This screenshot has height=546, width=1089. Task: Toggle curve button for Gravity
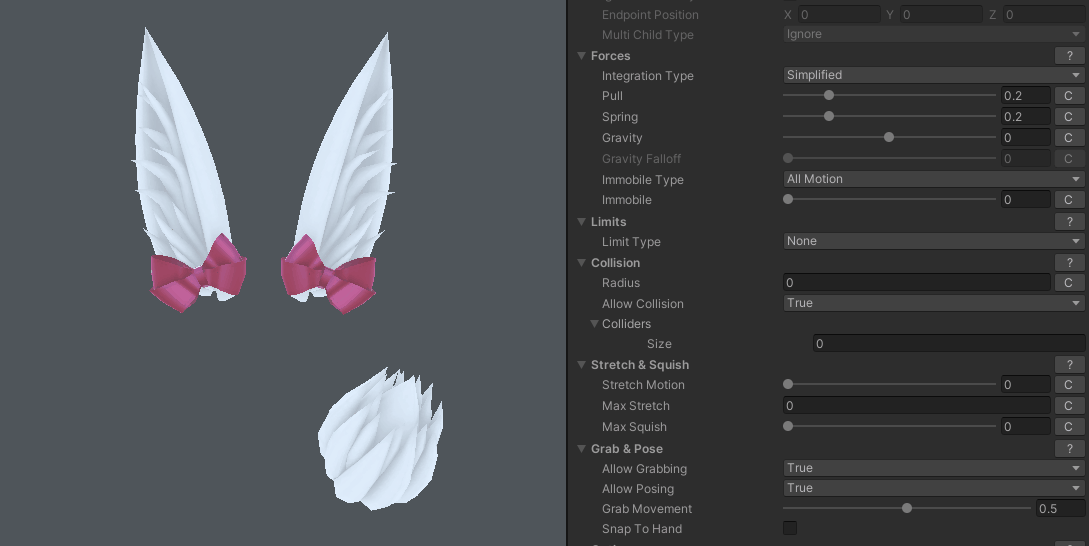(x=1068, y=138)
